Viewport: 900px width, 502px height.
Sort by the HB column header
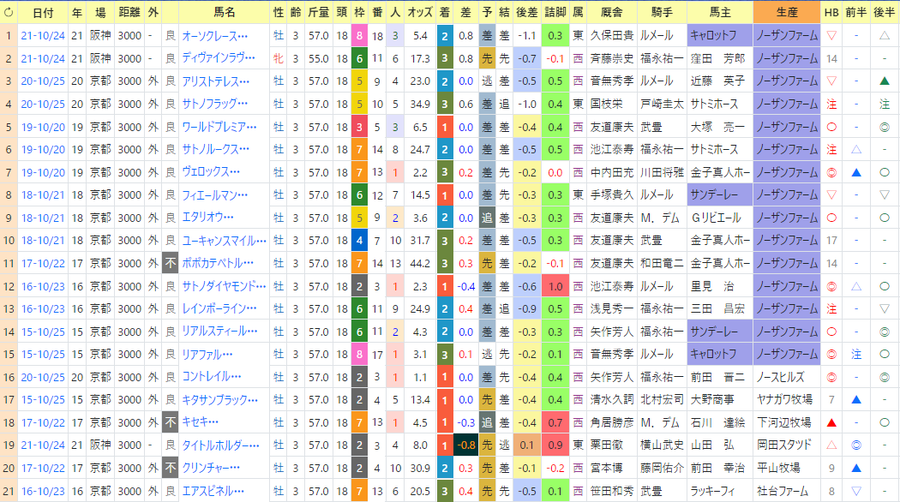pos(831,12)
